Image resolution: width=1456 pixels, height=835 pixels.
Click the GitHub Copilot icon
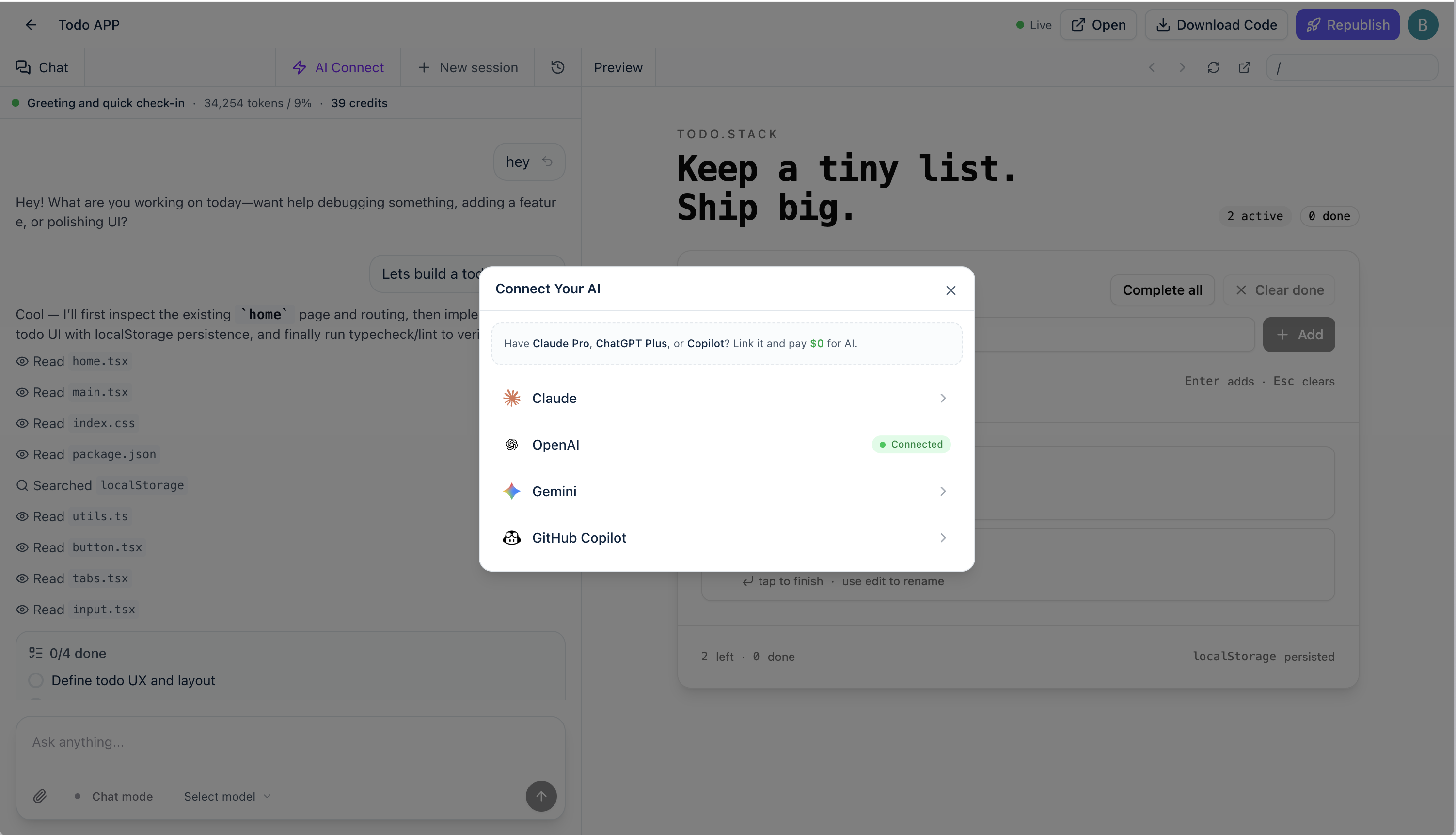point(511,537)
